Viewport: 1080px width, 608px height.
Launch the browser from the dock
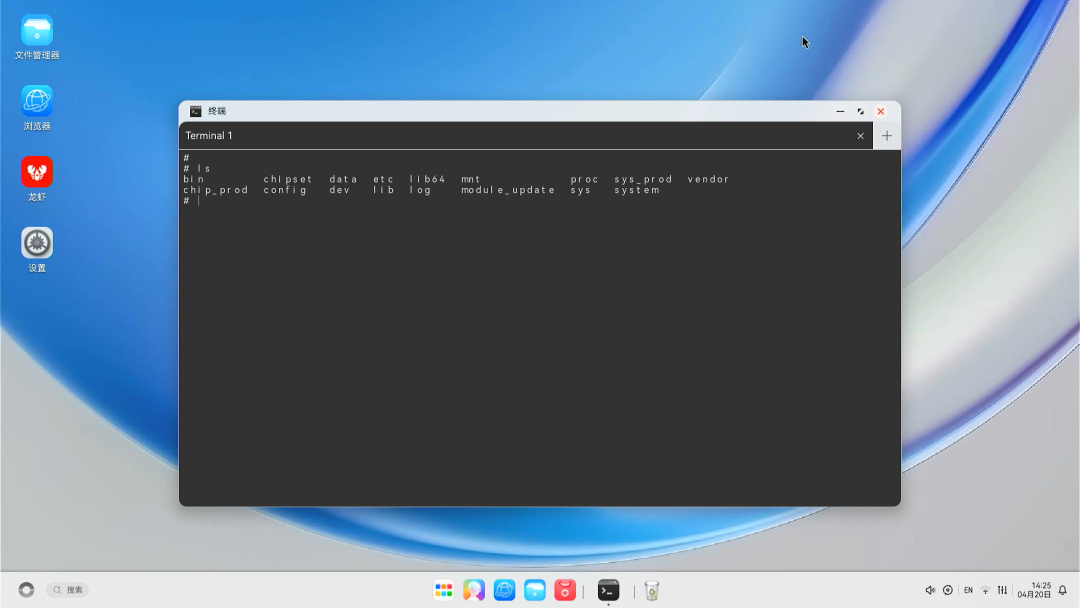point(504,590)
